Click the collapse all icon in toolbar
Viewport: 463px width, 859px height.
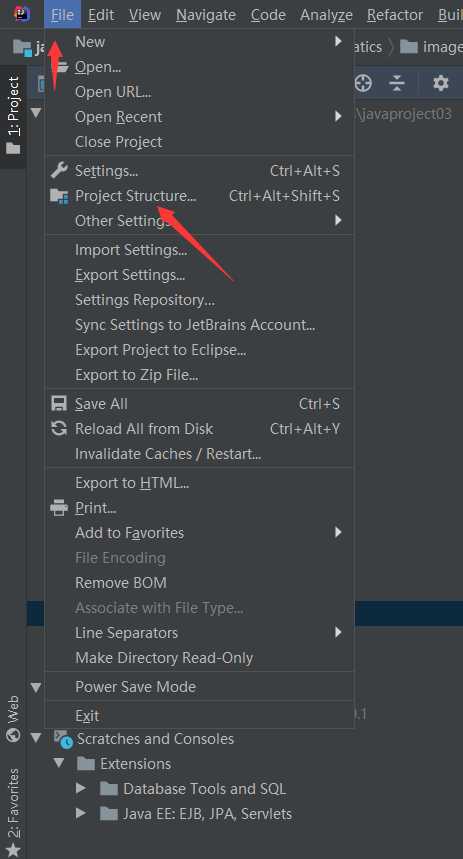click(397, 83)
